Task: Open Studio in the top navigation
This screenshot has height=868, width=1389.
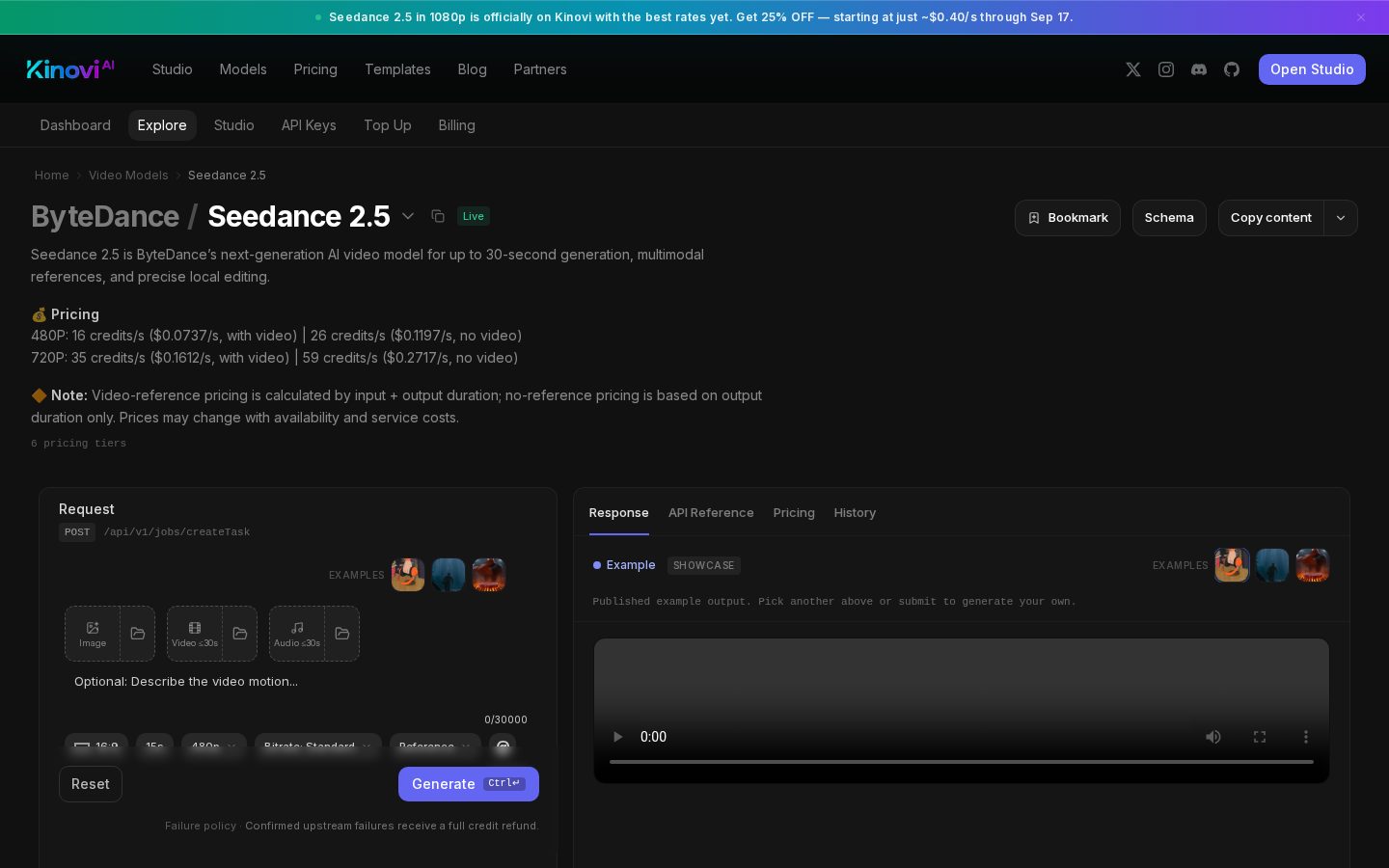Action: click(173, 69)
